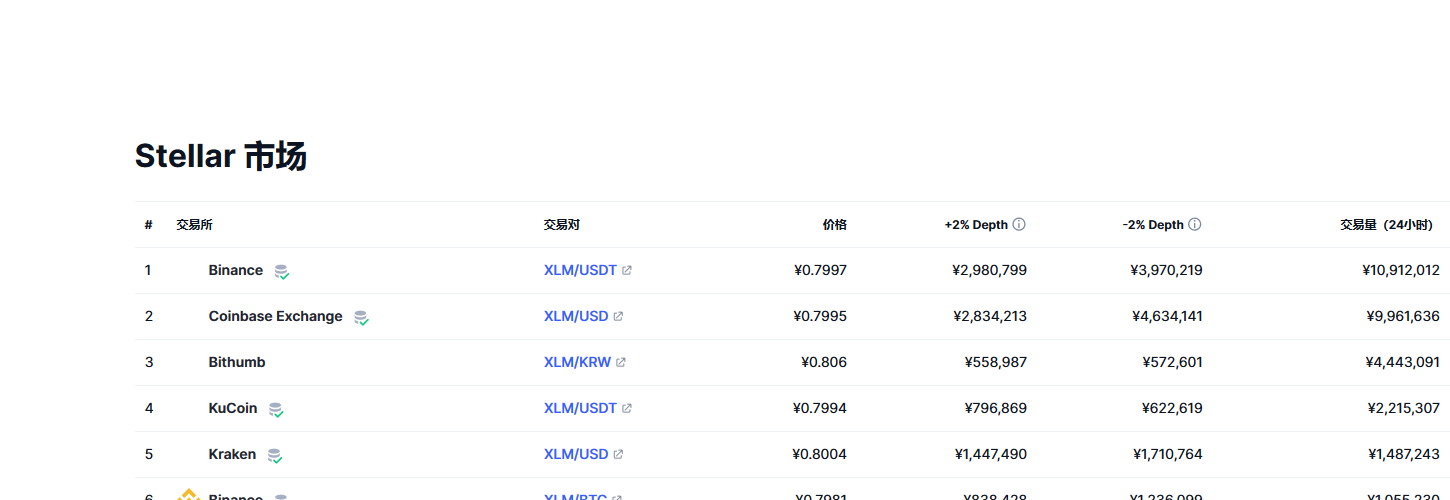
Task: Click the reserves icon next to Coinbase Exchange
Action: click(x=361, y=317)
